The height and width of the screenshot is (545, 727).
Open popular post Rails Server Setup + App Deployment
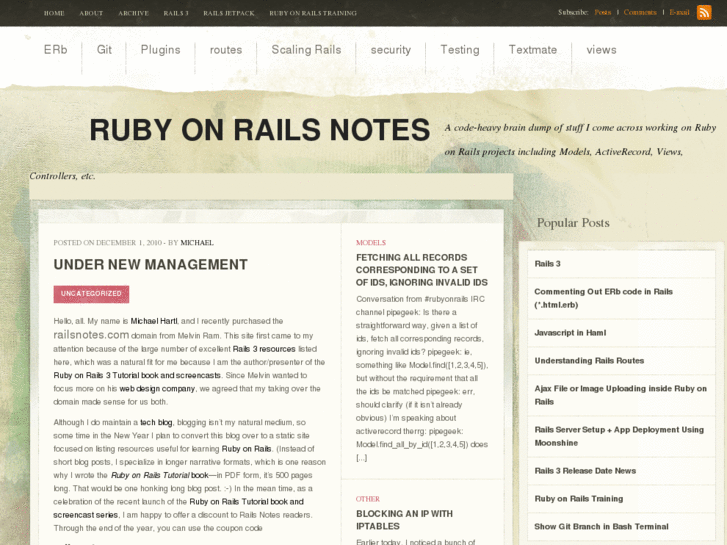click(x=621, y=436)
